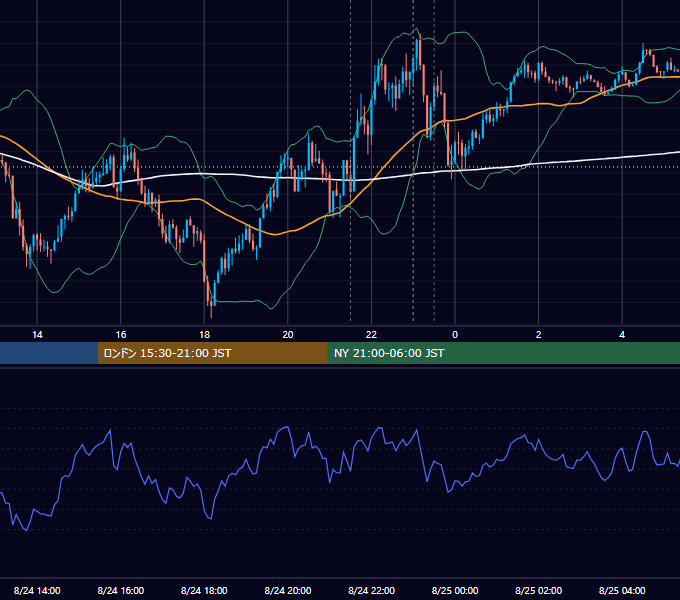Click the 18 hour axis label
Screen dimensions: 680x600
pyautogui.click(x=204, y=335)
